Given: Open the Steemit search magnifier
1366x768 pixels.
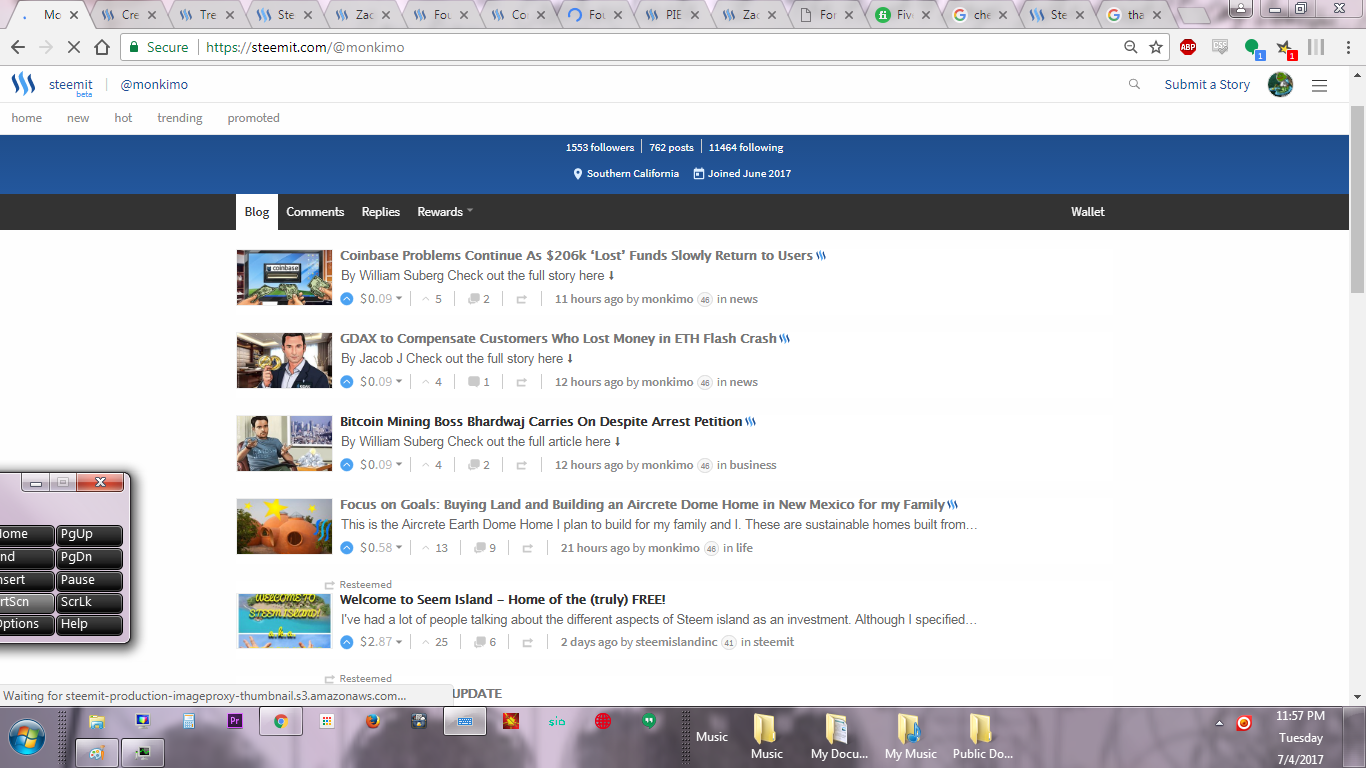Looking at the screenshot, I should coord(1134,84).
